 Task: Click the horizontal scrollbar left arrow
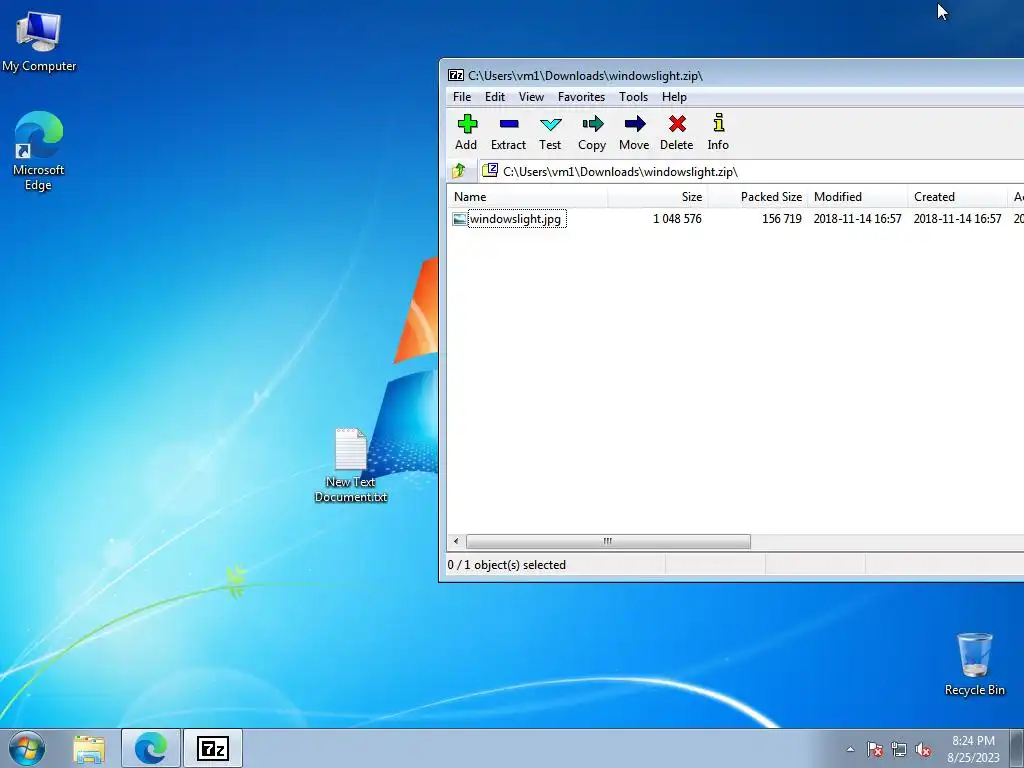(x=456, y=541)
